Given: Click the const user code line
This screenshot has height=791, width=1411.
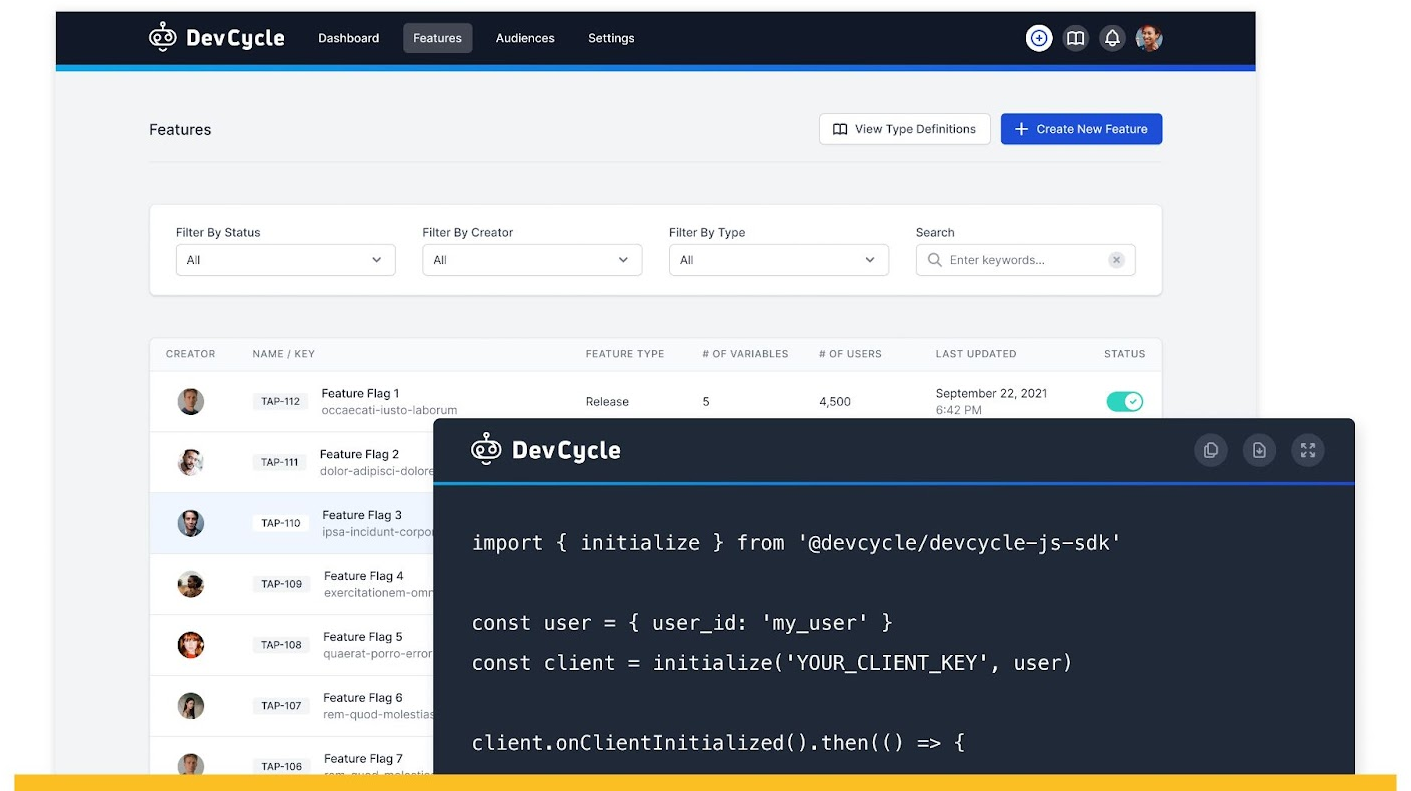Looking at the screenshot, I should (682, 623).
